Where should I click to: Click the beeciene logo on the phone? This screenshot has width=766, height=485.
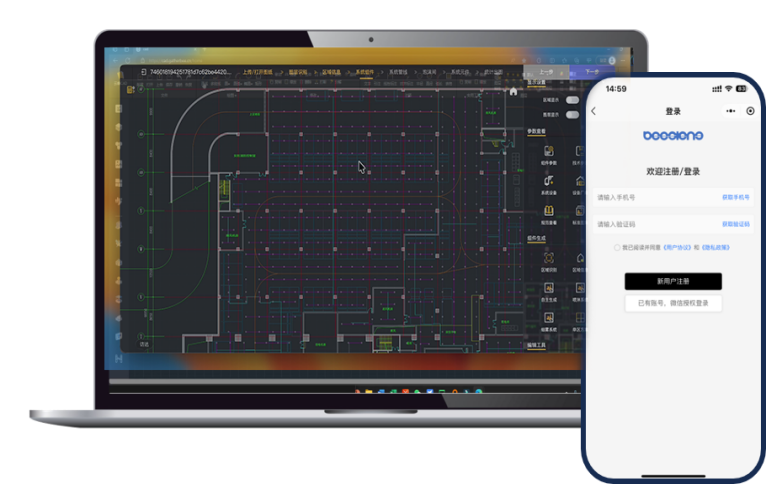673,135
